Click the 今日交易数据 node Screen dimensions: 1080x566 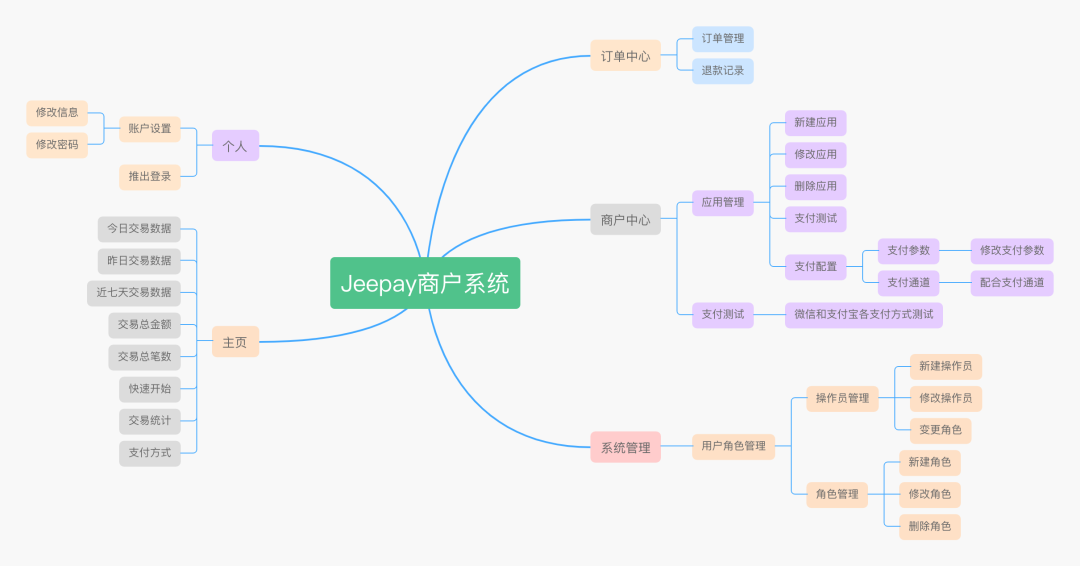click(x=139, y=229)
